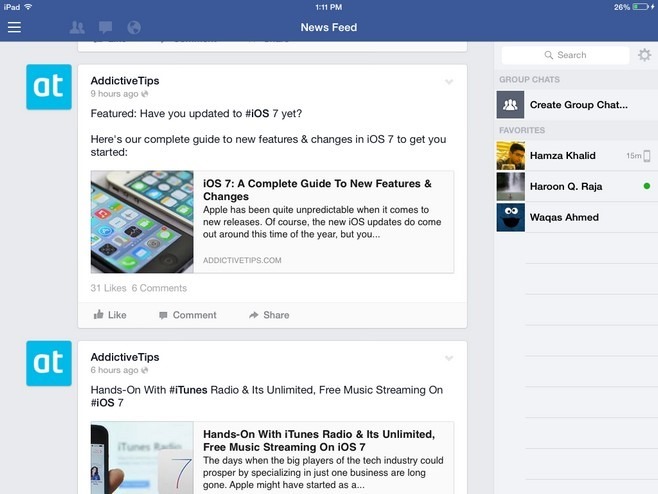Tap Haroon Q. Raja's profile picture
Image resolution: width=658 pixels, height=494 pixels.
click(510, 186)
